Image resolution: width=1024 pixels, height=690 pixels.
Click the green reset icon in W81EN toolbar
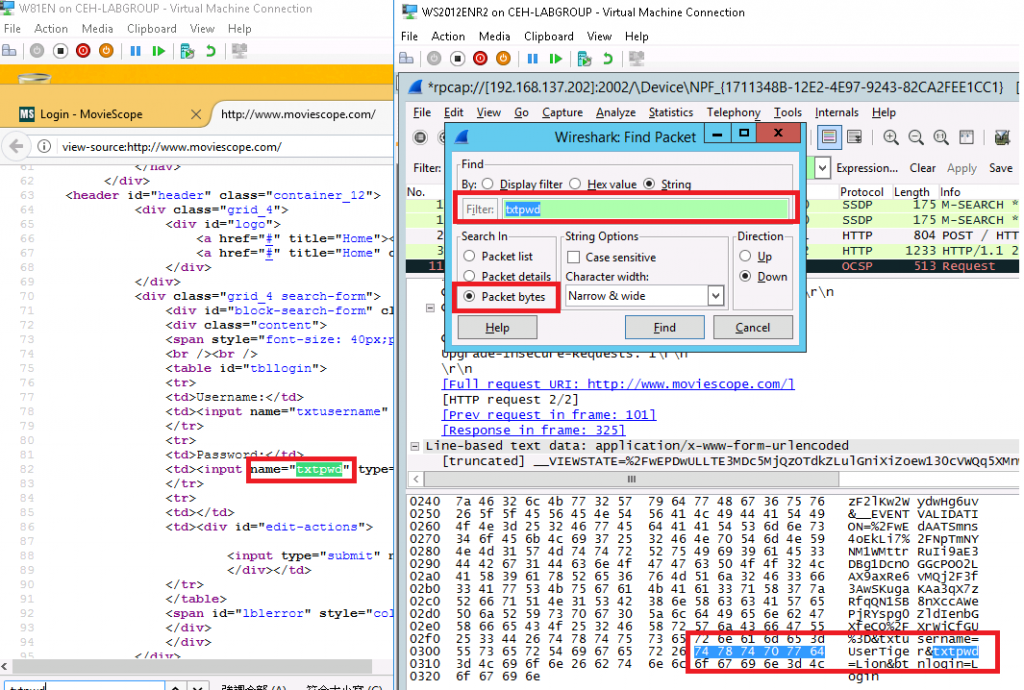point(158,51)
